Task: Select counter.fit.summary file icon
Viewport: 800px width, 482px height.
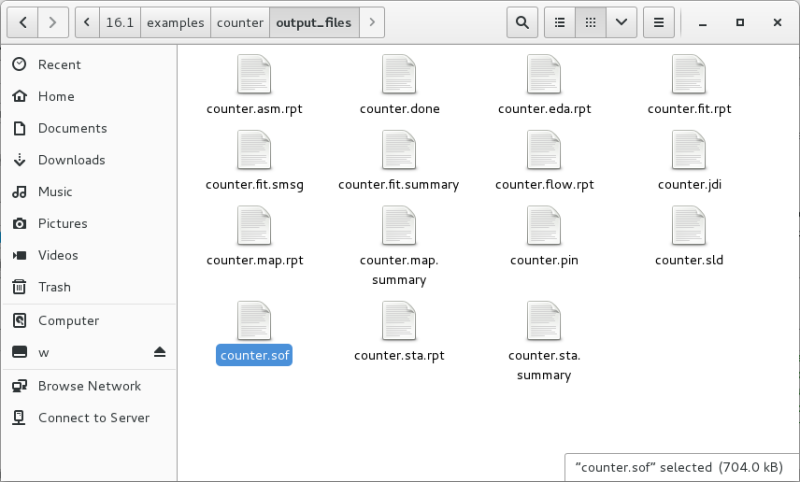Action: coord(399,150)
